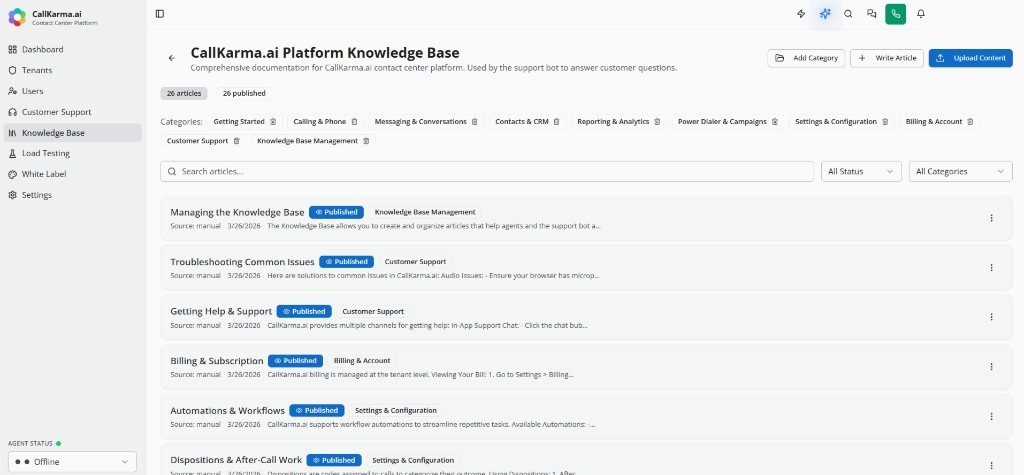Open Getting Help & Support article

click(221, 311)
